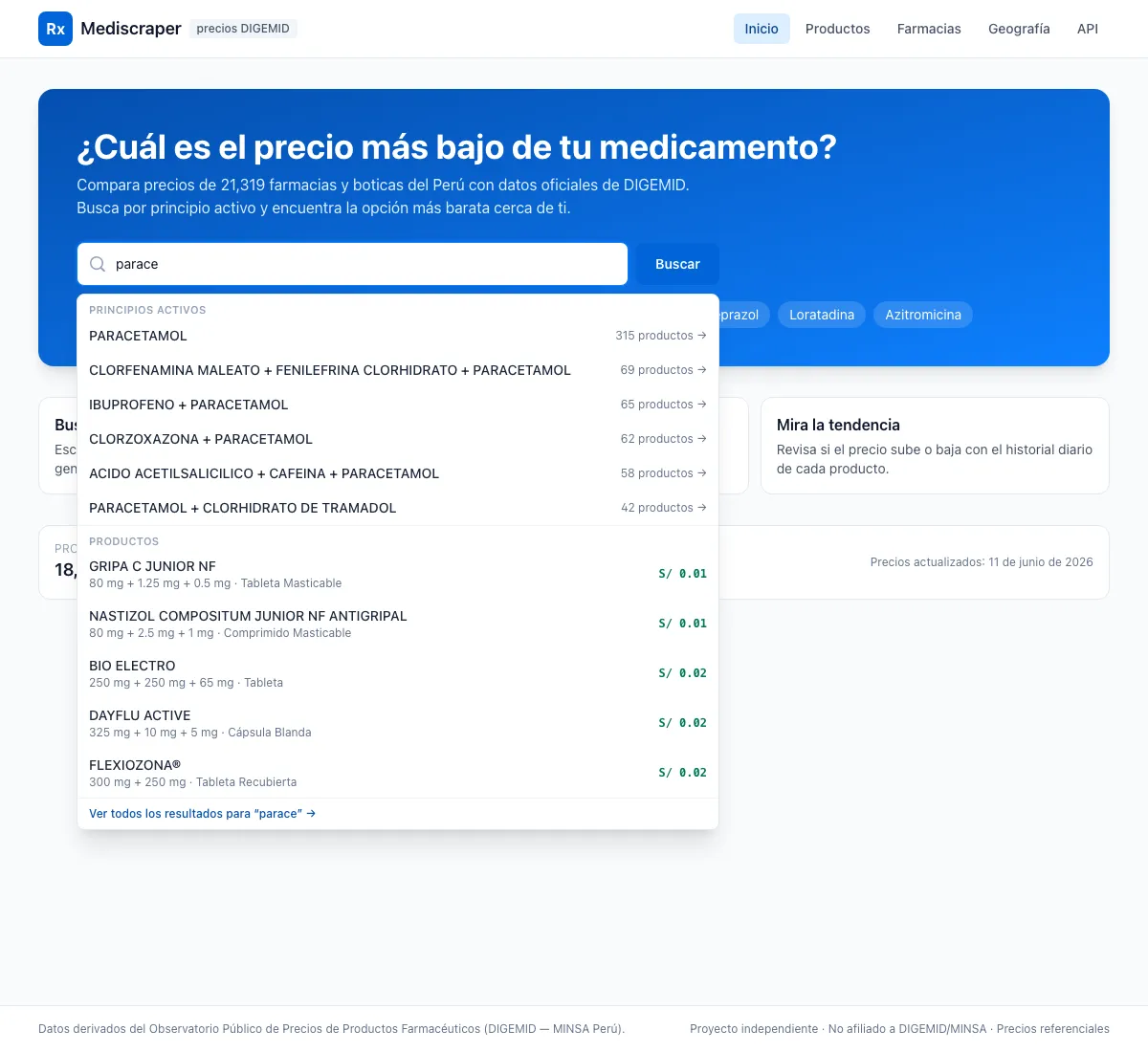Click S/ 0.01 price of GRIPA C JUNIOR

683,574
